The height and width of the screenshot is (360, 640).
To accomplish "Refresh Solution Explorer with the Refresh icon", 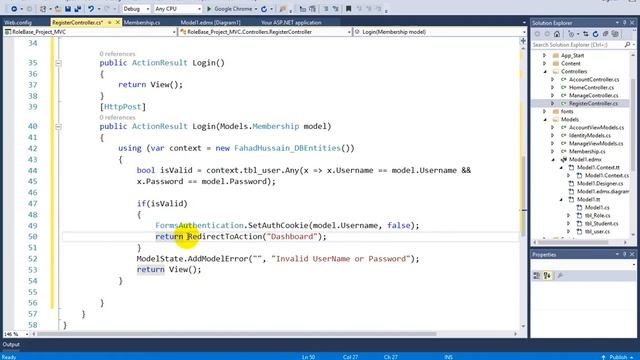I will point(596,34).
